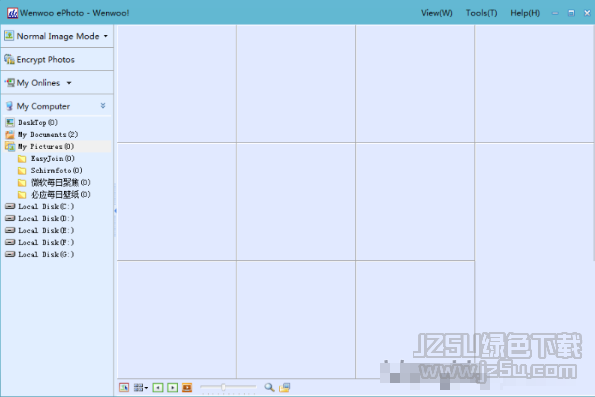The height and width of the screenshot is (397, 595).
Task: Open the View(W) menu
Action: [x=436, y=13]
